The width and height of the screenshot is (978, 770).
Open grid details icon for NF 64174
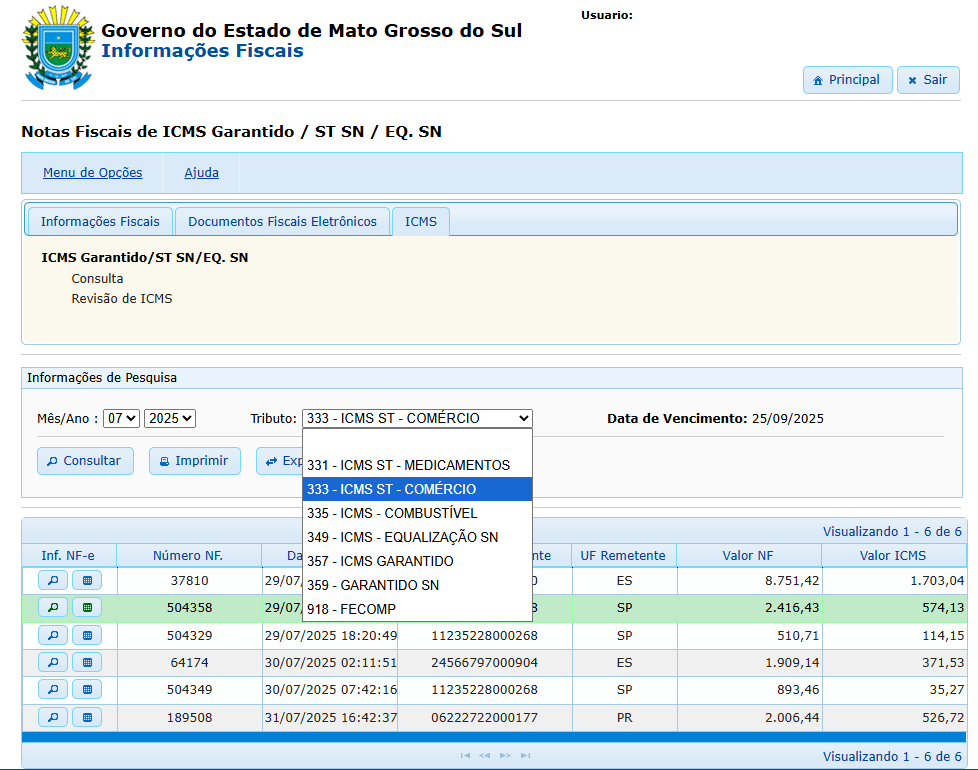87,662
